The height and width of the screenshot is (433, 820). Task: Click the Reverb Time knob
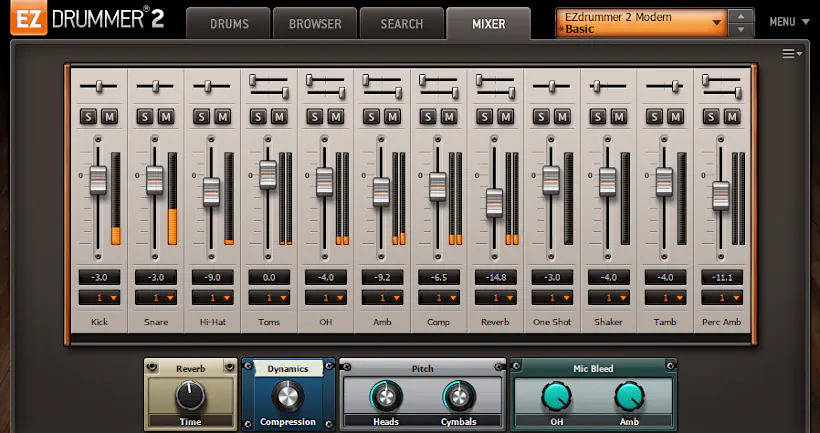pos(190,395)
